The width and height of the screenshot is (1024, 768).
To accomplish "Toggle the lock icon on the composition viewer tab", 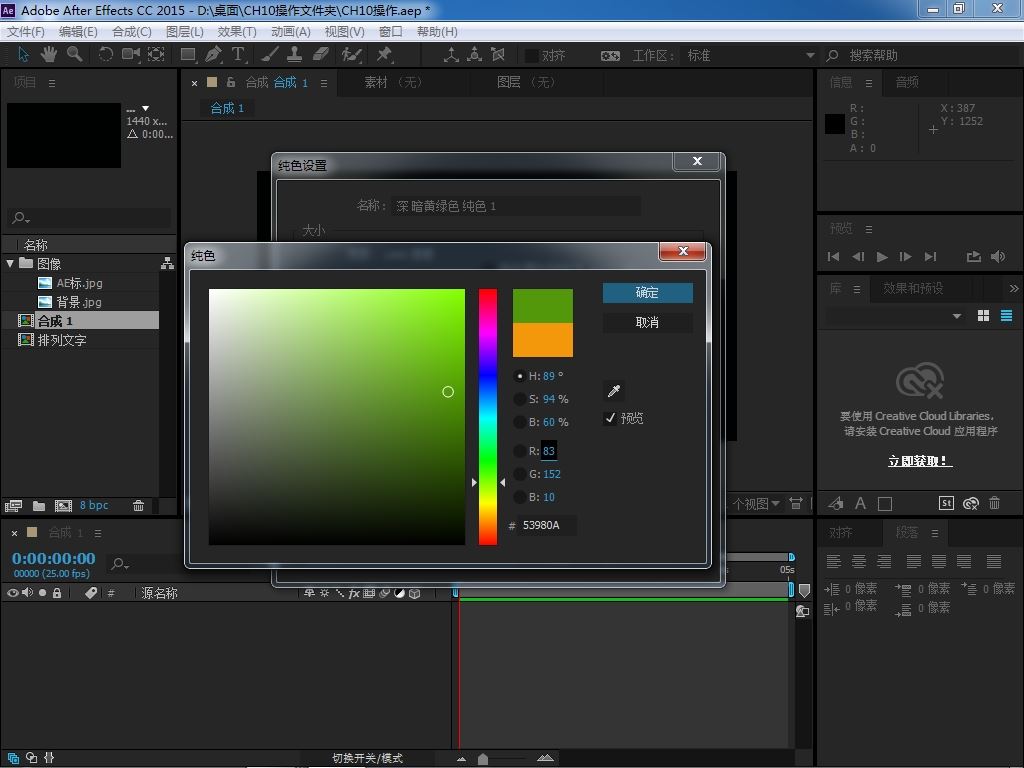I will point(231,82).
